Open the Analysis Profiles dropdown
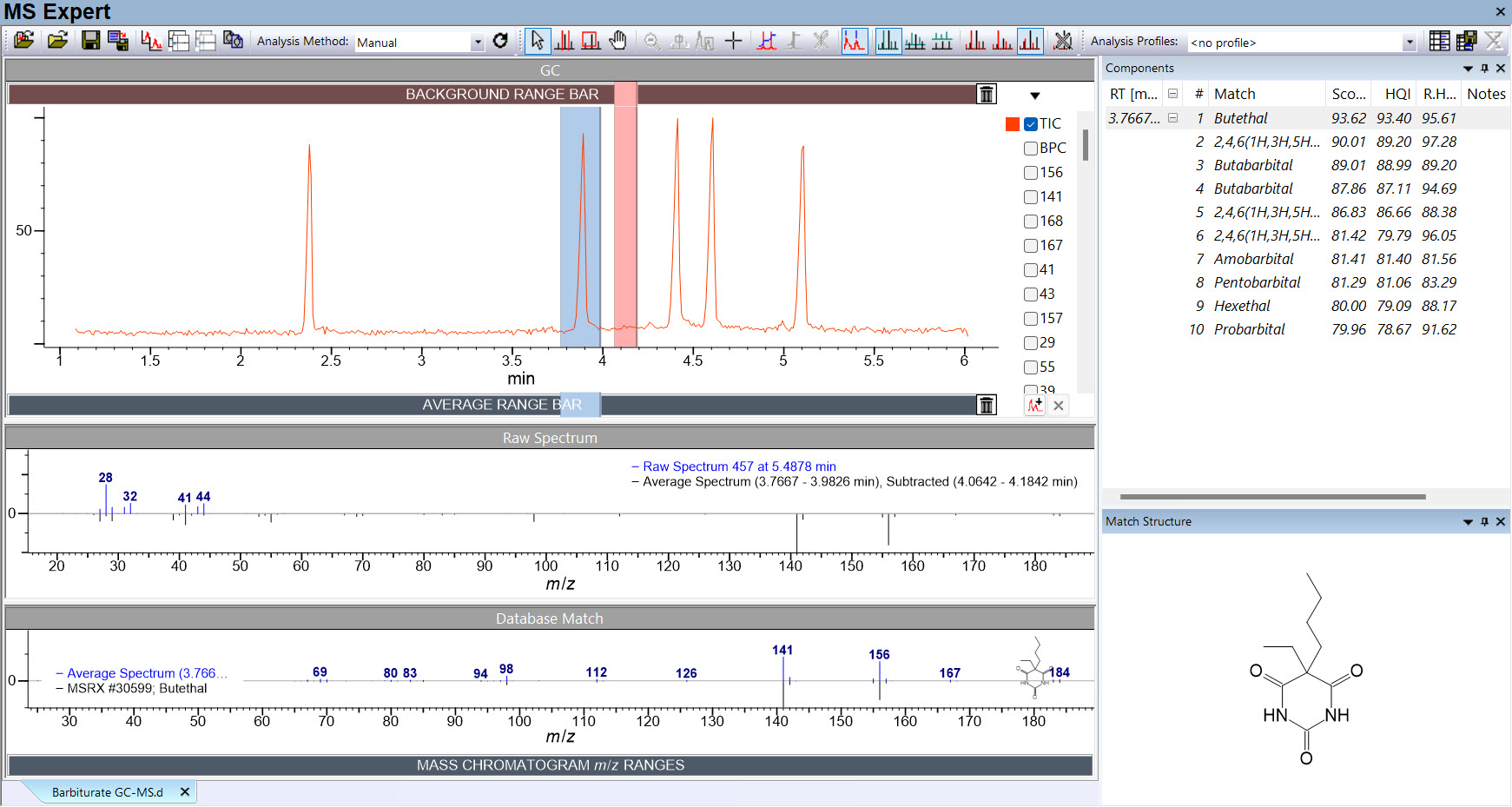The image size is (1512, 807). pyautogui.click(x=1409, y=42)
